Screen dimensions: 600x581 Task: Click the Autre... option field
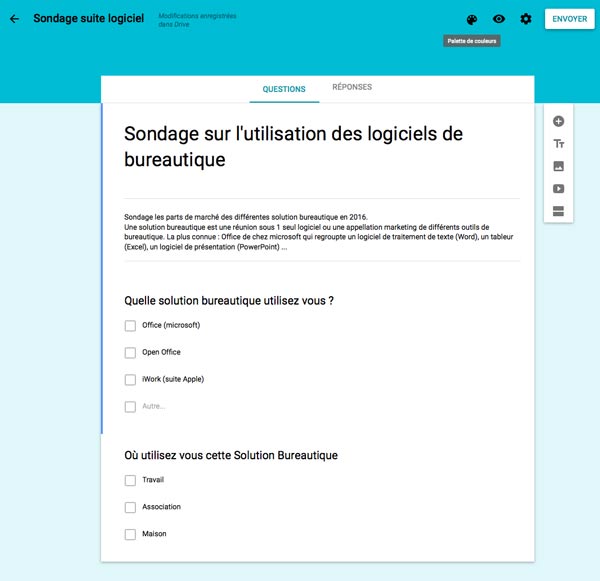pyautogui.click(x=154, y=407)
